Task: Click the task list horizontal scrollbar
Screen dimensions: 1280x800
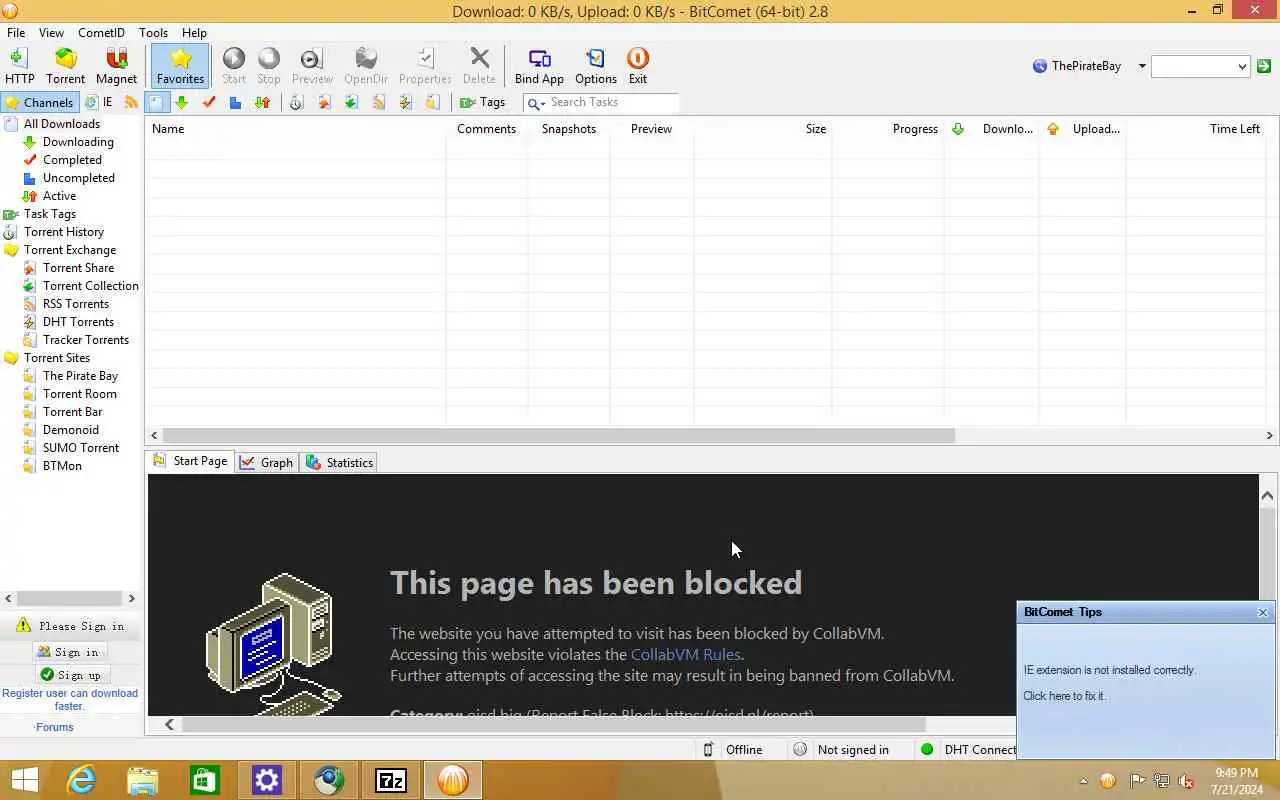Action: [x=558, y=435]
